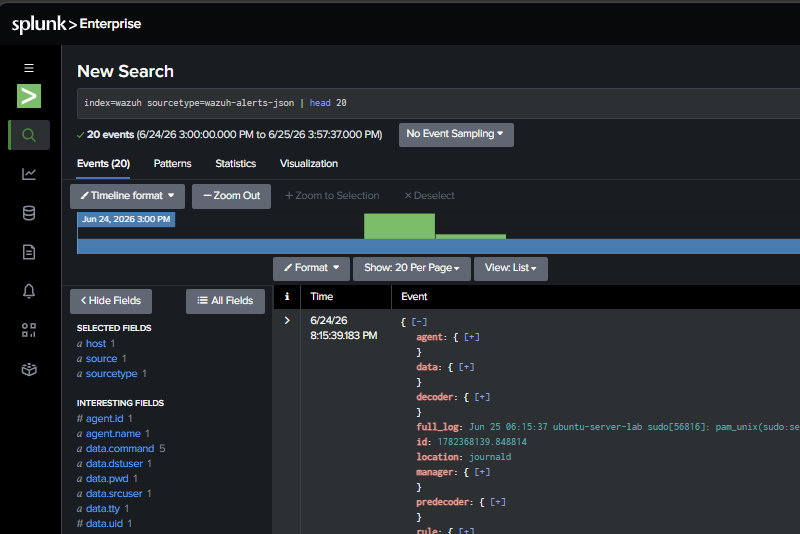Open the Show: 20 Per Page dropdown
Screen dimensions: 800x534
(x=412, y=268)
